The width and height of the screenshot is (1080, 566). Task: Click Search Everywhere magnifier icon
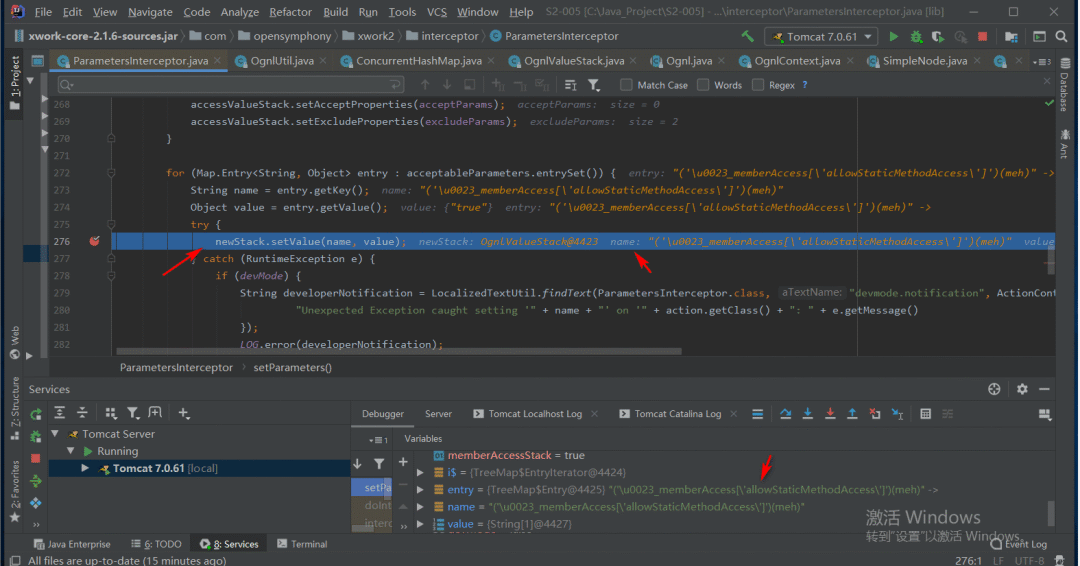coord(1061,36)
